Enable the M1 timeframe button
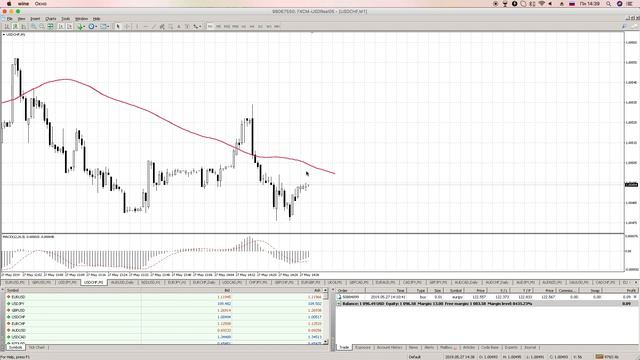Screen dimensions: 640x360 tap(210, 27)
